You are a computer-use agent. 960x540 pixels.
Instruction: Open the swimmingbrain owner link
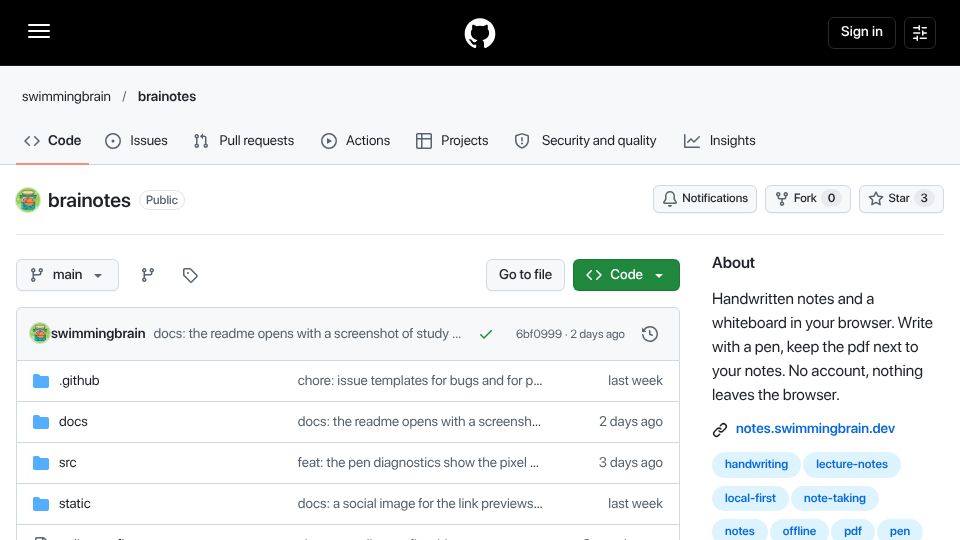66,97
